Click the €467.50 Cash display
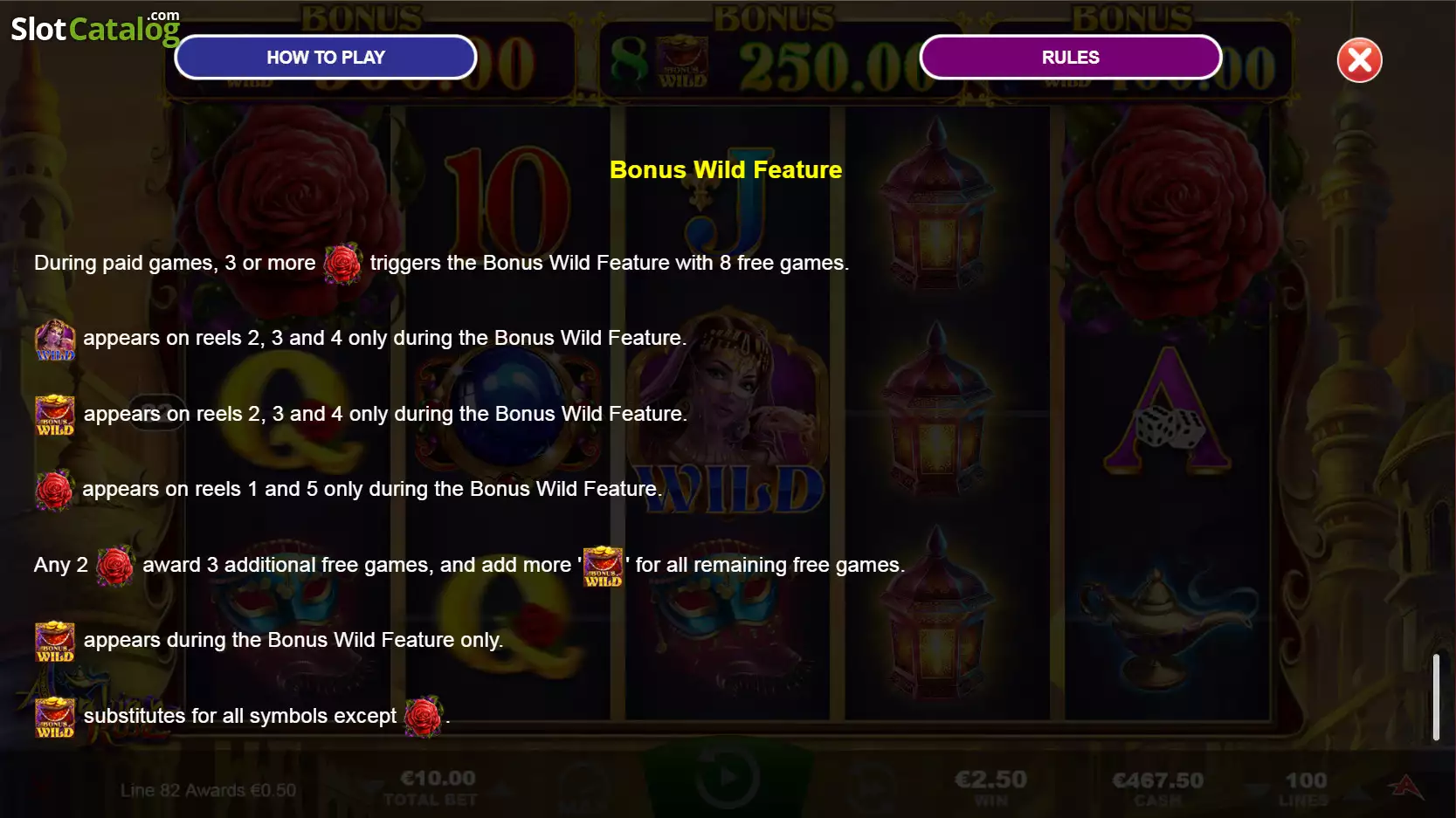This screenshot has height=818, width=1456. tap(1157, 787)
